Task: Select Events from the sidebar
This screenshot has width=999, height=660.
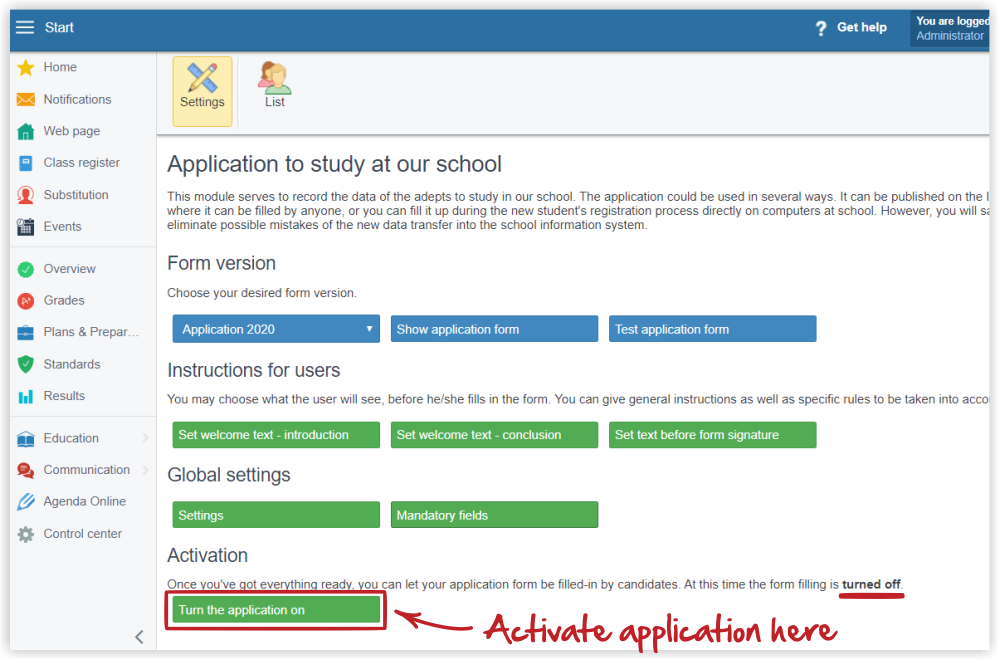Action: (x=62, y=227)
